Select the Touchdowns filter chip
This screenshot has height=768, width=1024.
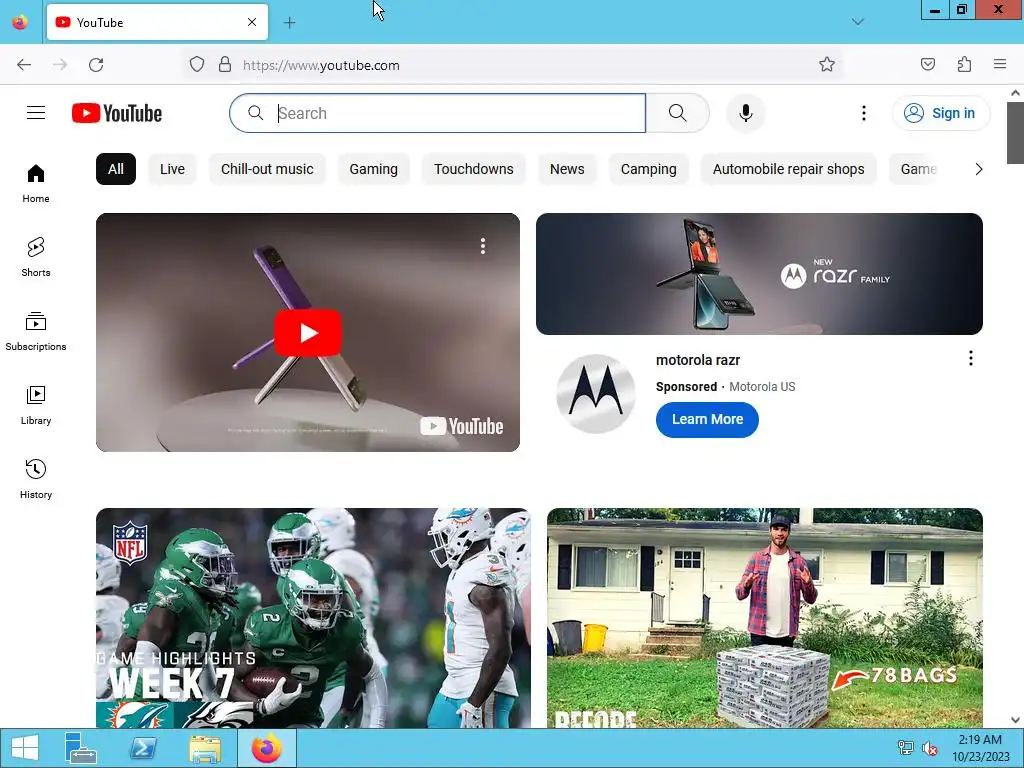pyautogui.click(x=473, y=169)
